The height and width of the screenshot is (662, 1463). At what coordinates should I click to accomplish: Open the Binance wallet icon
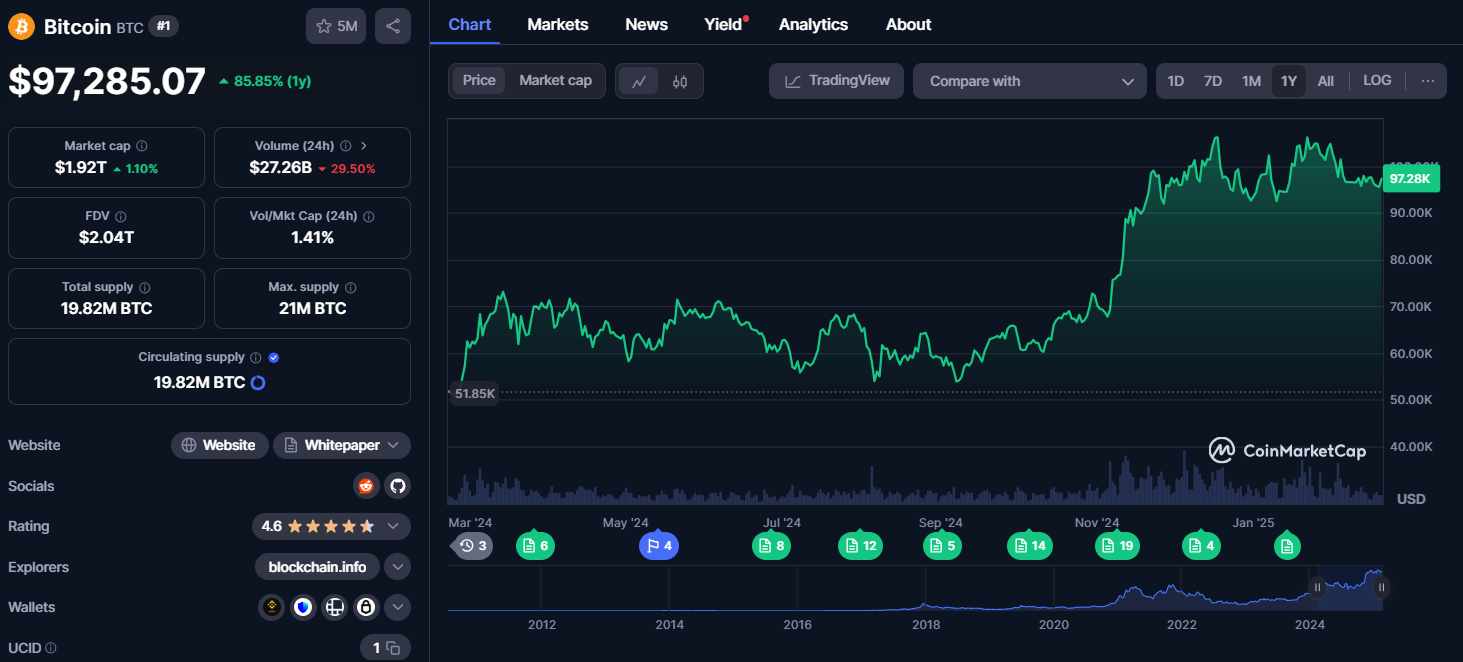271,607
